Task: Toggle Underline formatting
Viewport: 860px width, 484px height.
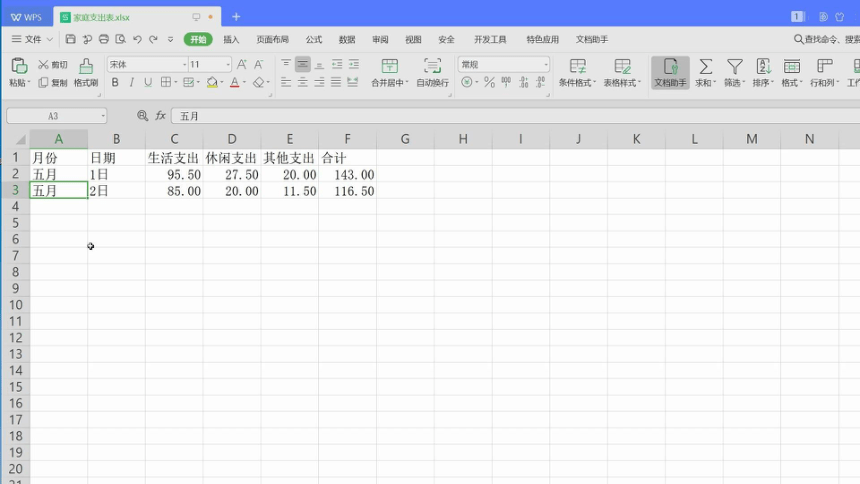Action: (x=148, y=82)
